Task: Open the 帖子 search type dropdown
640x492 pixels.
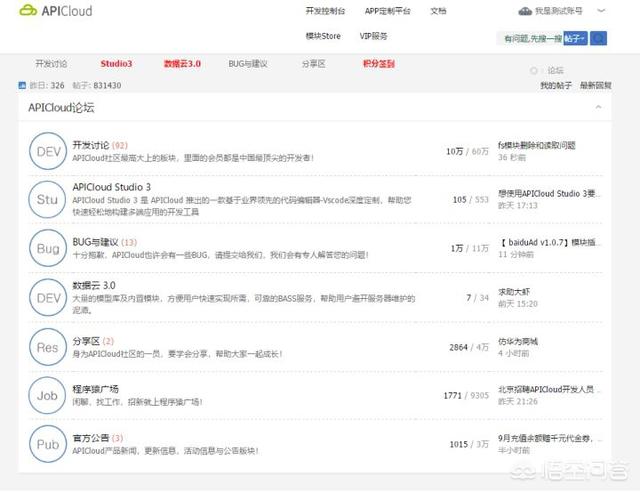Action: coord(574,38)
